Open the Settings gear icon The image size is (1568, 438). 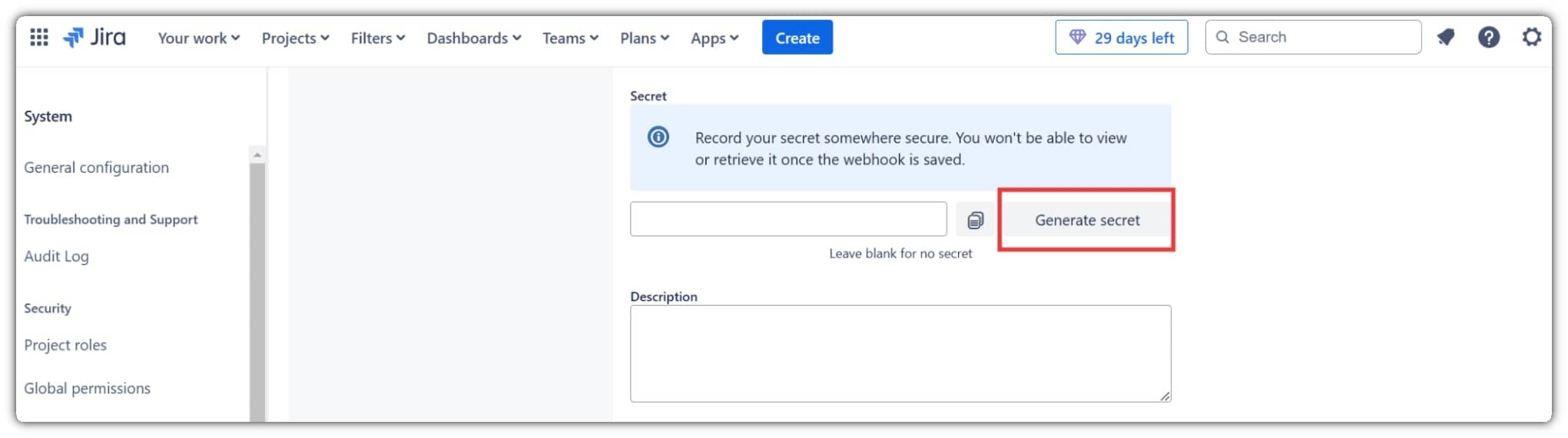tap(1531, 37)
